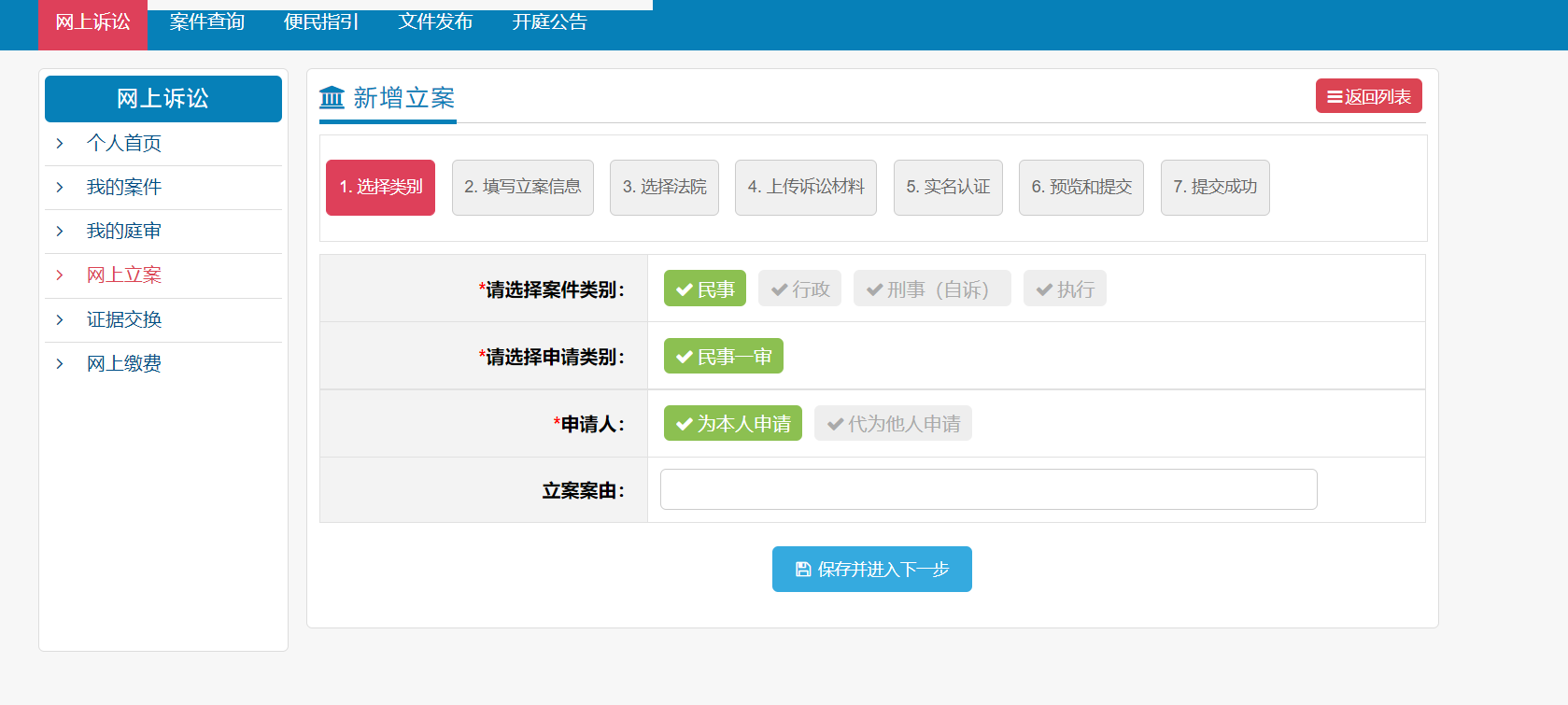
Task: Open the 便民指引 top navigation tab
Action: pyautogui.click(x=321, y=22)
